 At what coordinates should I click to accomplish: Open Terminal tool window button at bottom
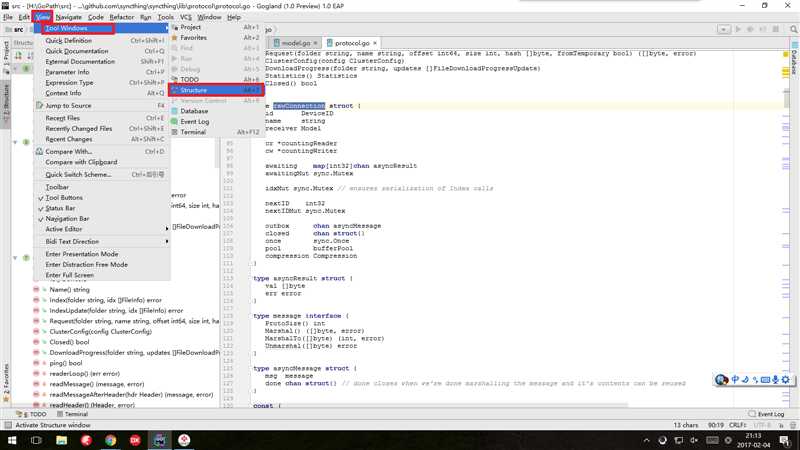[x=72, y=414]
